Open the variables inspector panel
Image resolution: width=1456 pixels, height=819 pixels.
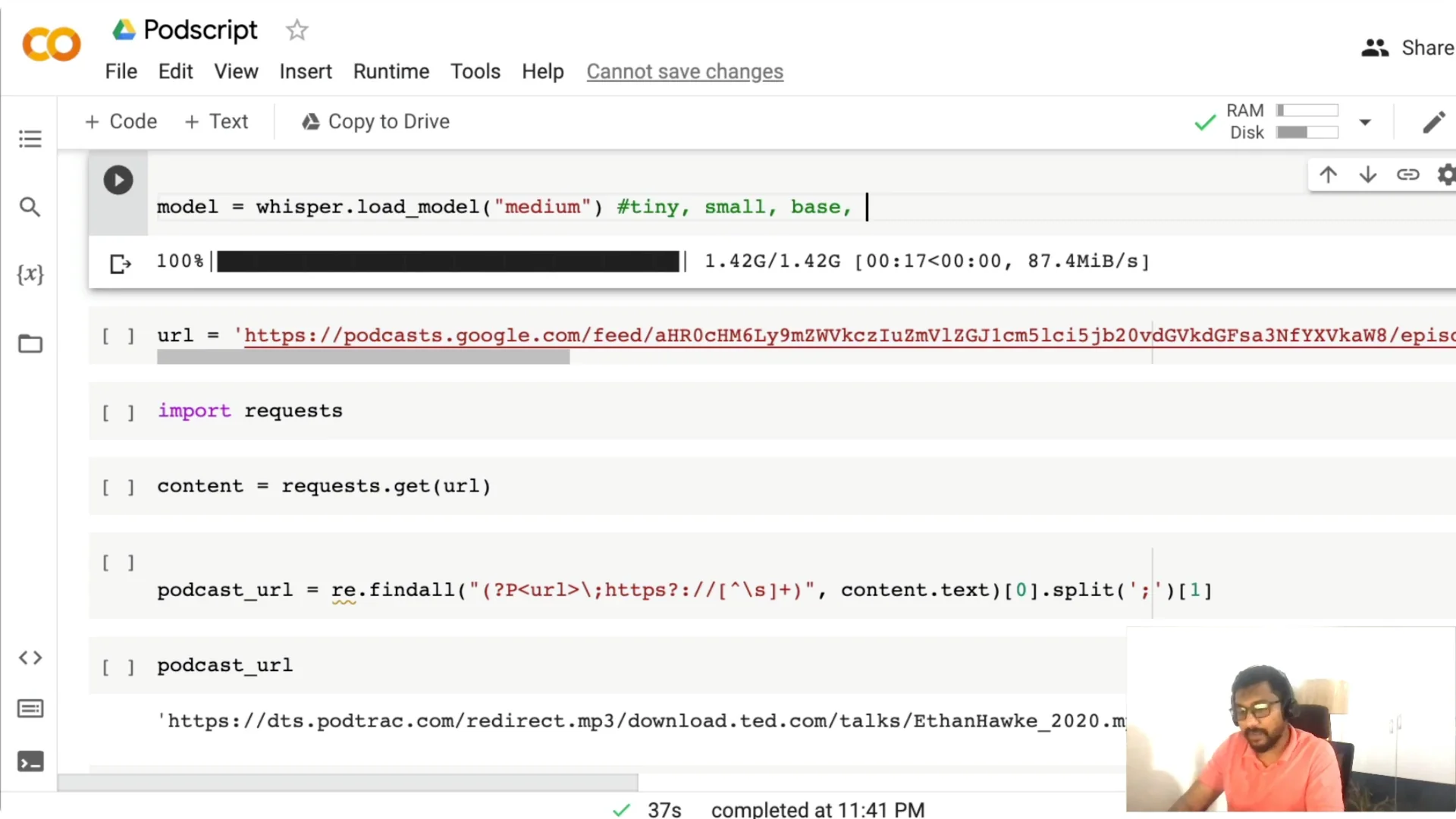(30, 275)
